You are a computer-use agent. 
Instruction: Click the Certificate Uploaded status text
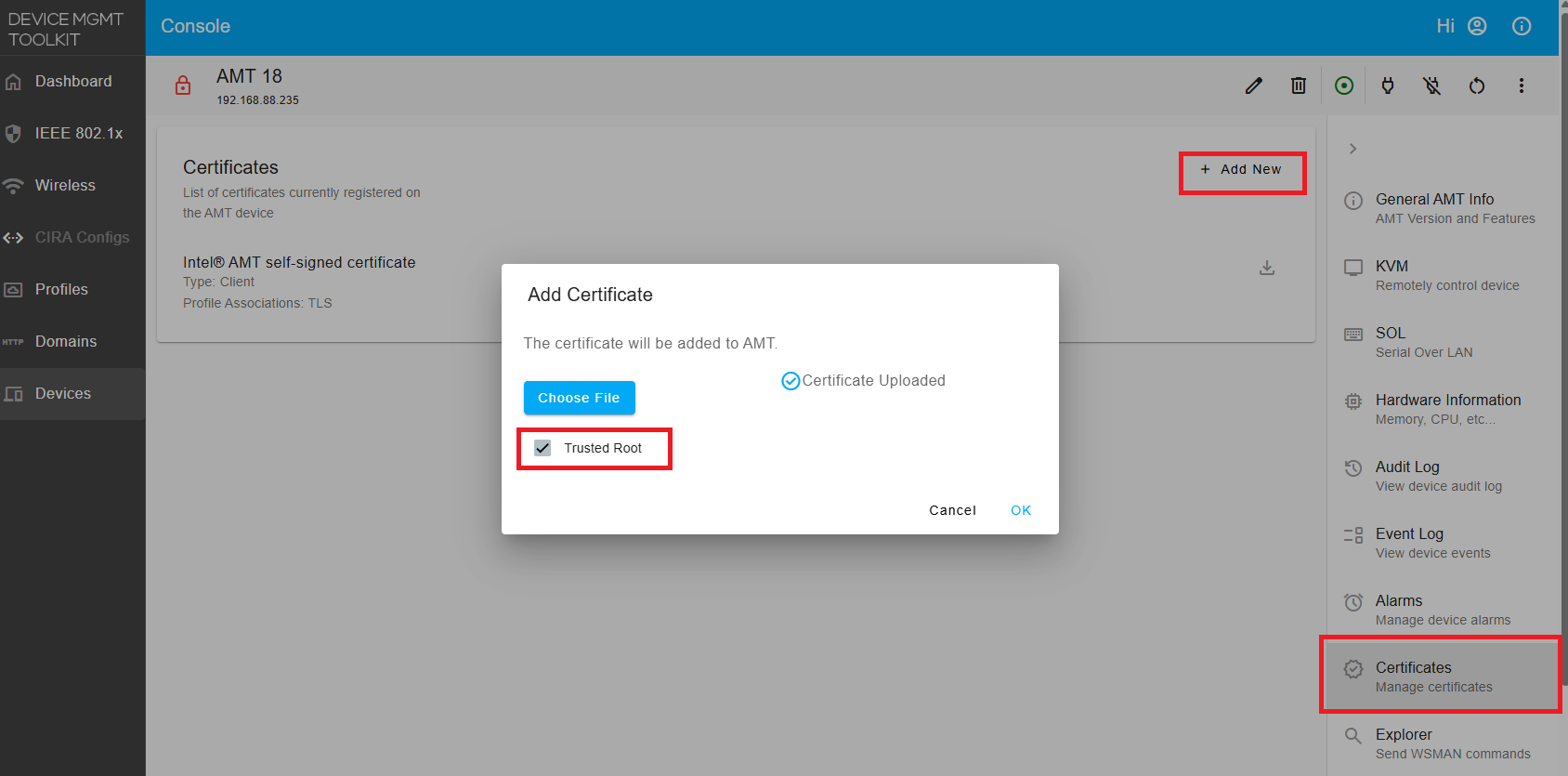pyautogui.click(x=873, y=380)
